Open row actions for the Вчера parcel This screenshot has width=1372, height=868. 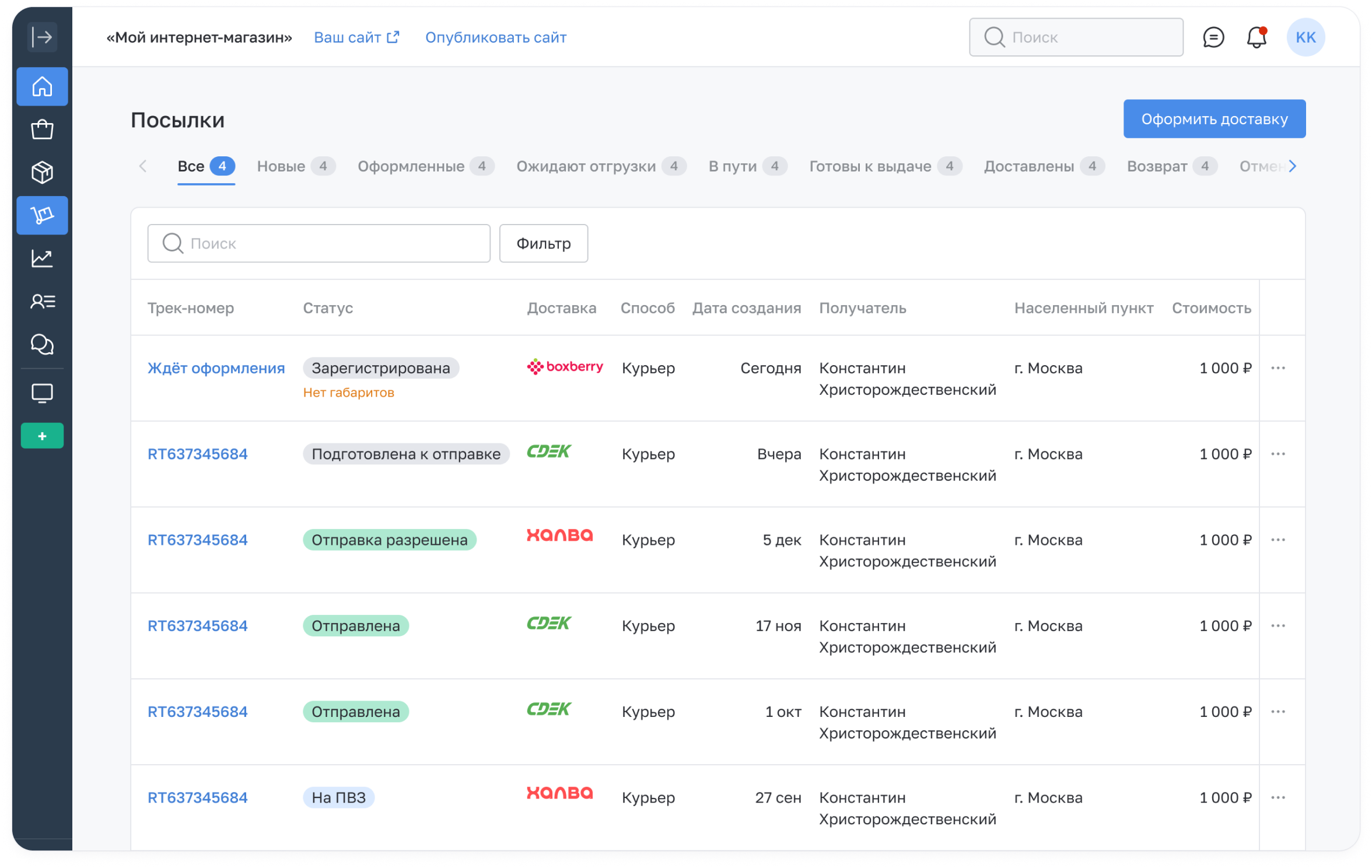(1278, 454)
